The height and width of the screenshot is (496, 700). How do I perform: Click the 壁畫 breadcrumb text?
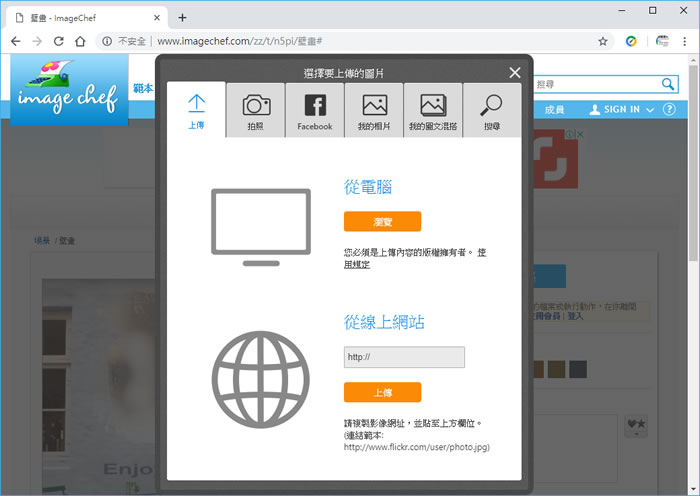click(x=67, y=241)
